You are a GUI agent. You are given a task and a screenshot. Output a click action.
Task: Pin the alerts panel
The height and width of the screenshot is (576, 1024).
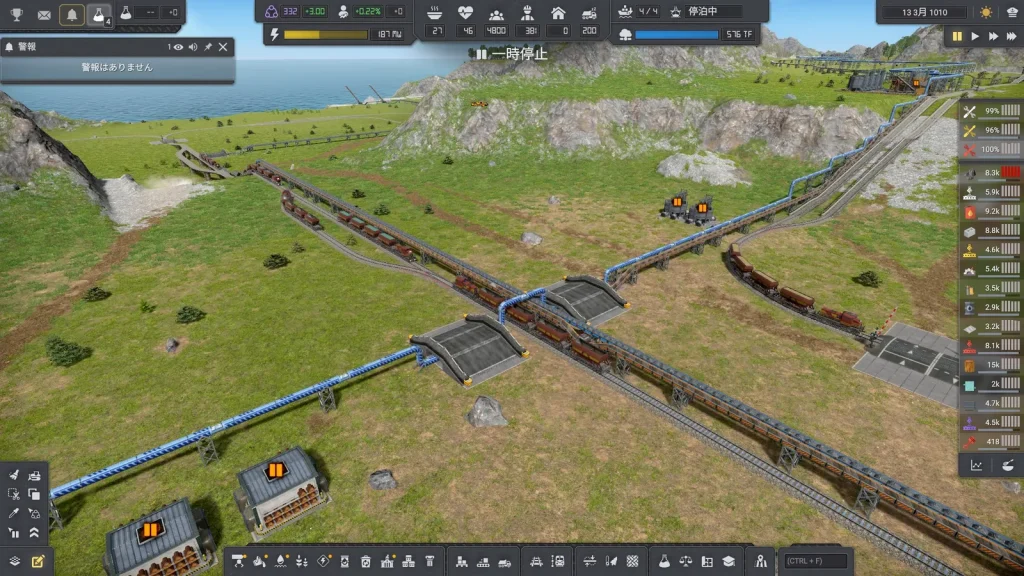point(209,47)
